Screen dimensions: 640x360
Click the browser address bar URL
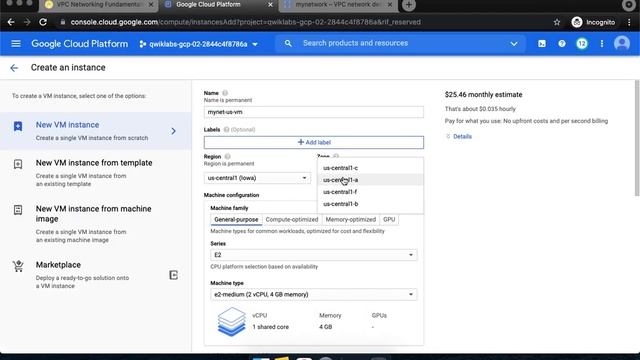click(245, 22)
